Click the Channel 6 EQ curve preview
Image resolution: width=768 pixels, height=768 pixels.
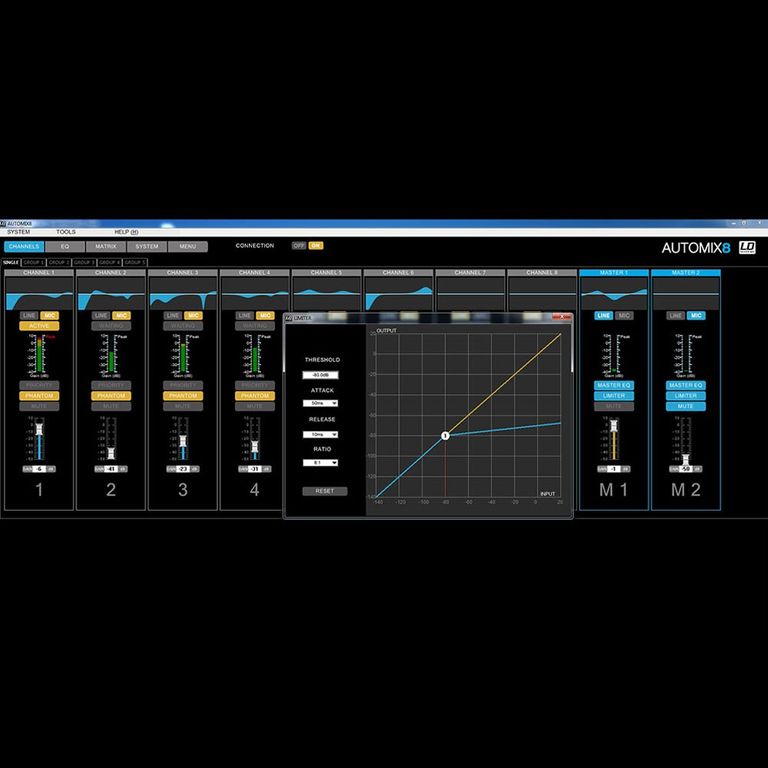click(x=398, y=294)
